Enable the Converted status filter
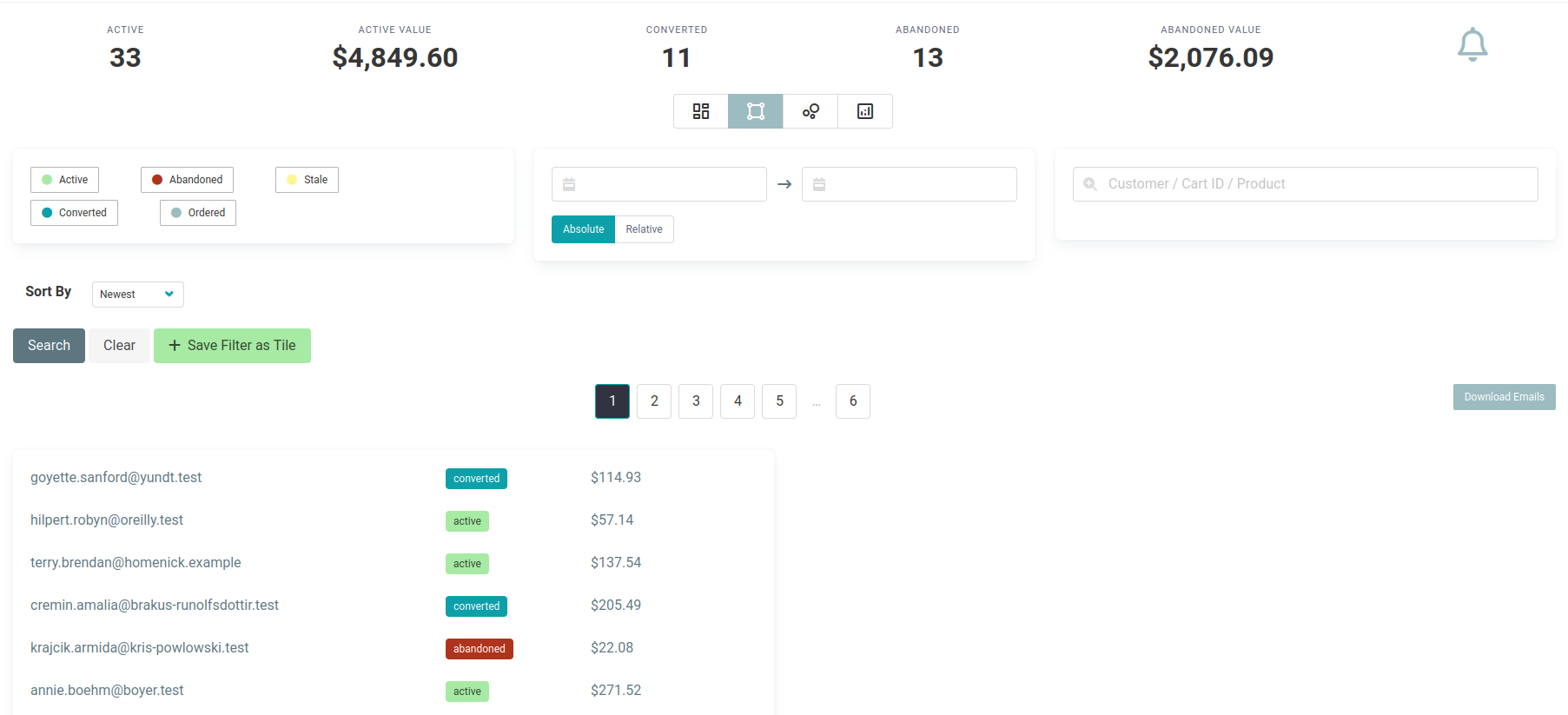Image resolution: width=1568 pixels, height=715 pixels. [74, 213]
